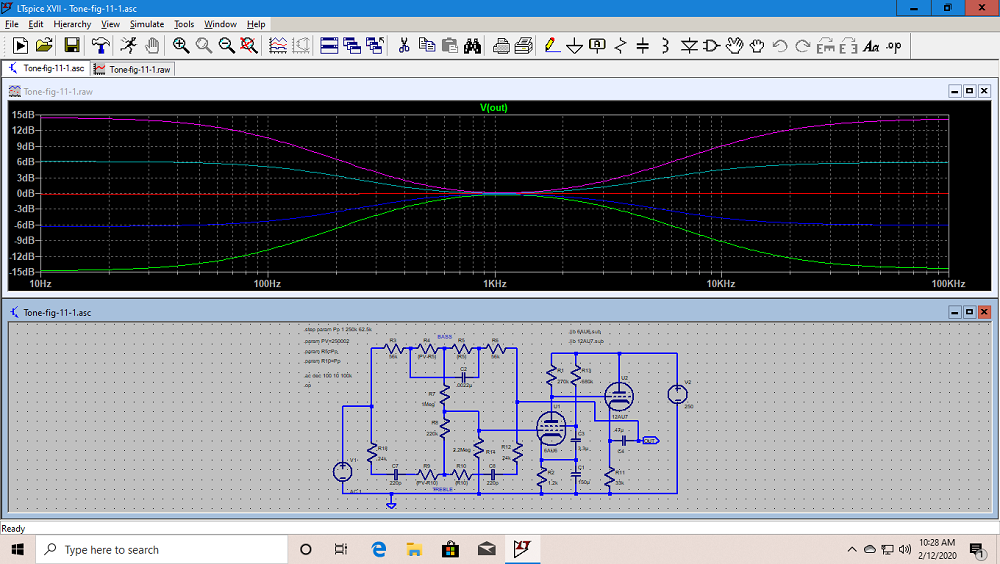This screenshot has height=564, width=1000.
Task: Switch to the Tone-fig-11-1.raw tab
Action: tap(133, 69)
